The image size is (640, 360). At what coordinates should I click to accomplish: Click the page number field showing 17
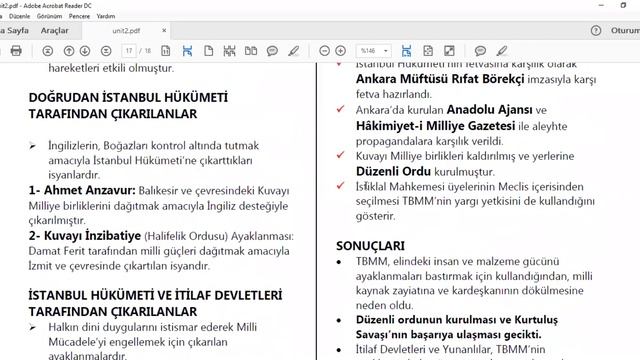tap(129, 51)
